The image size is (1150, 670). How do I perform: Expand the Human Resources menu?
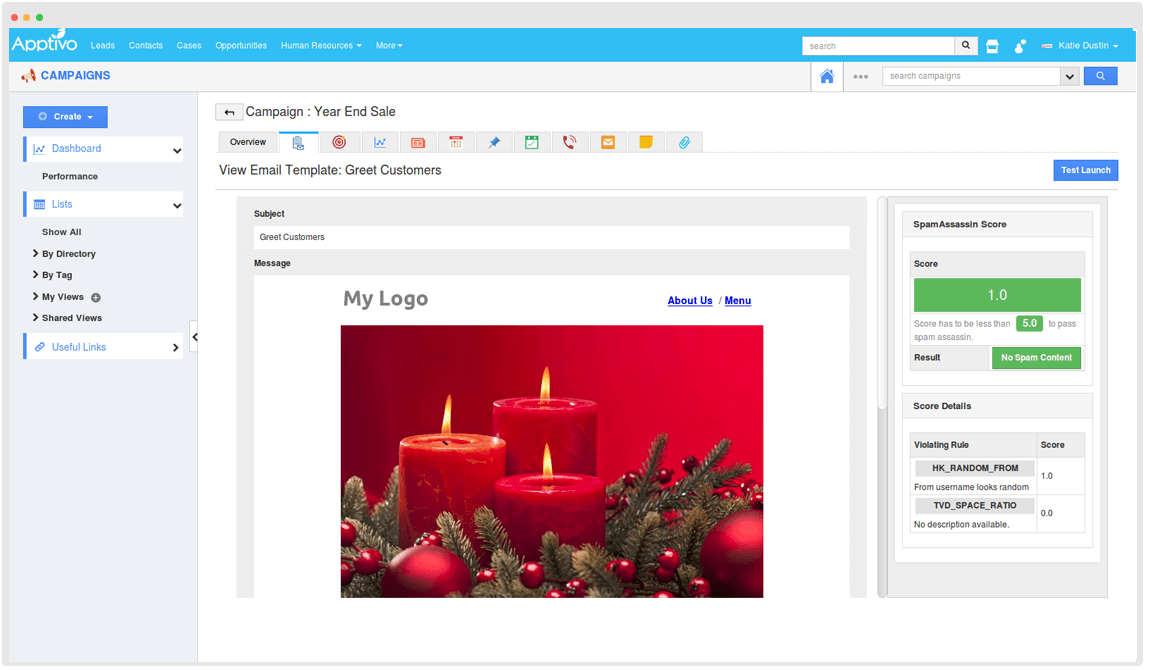coord(321,45)
